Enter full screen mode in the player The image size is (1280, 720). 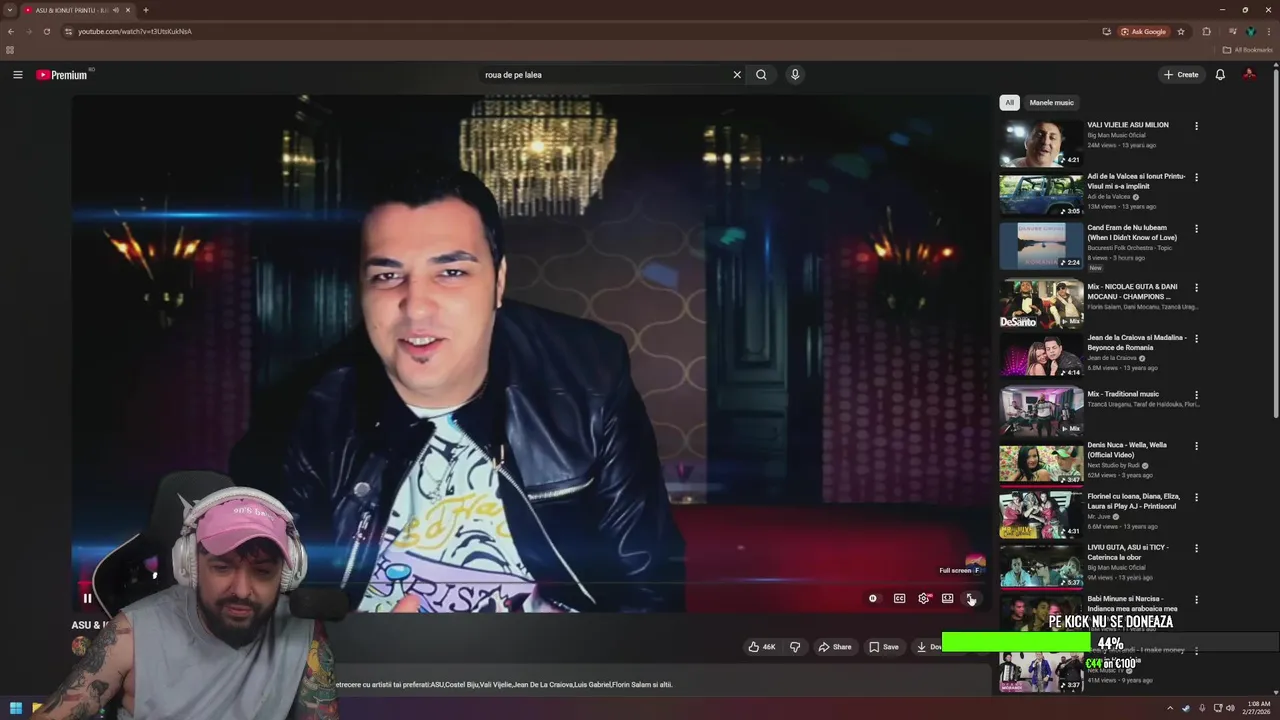(x=971, y=598)
